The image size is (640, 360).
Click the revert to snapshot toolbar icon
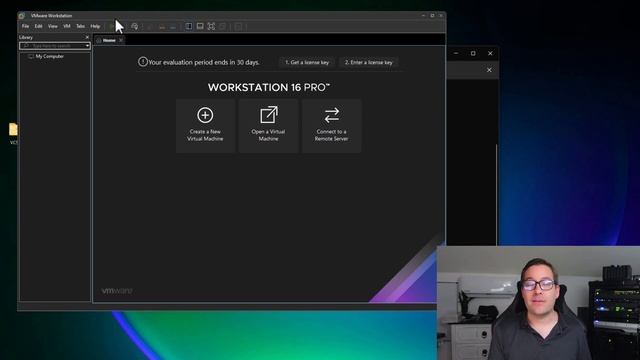click(x=162, y=27)
